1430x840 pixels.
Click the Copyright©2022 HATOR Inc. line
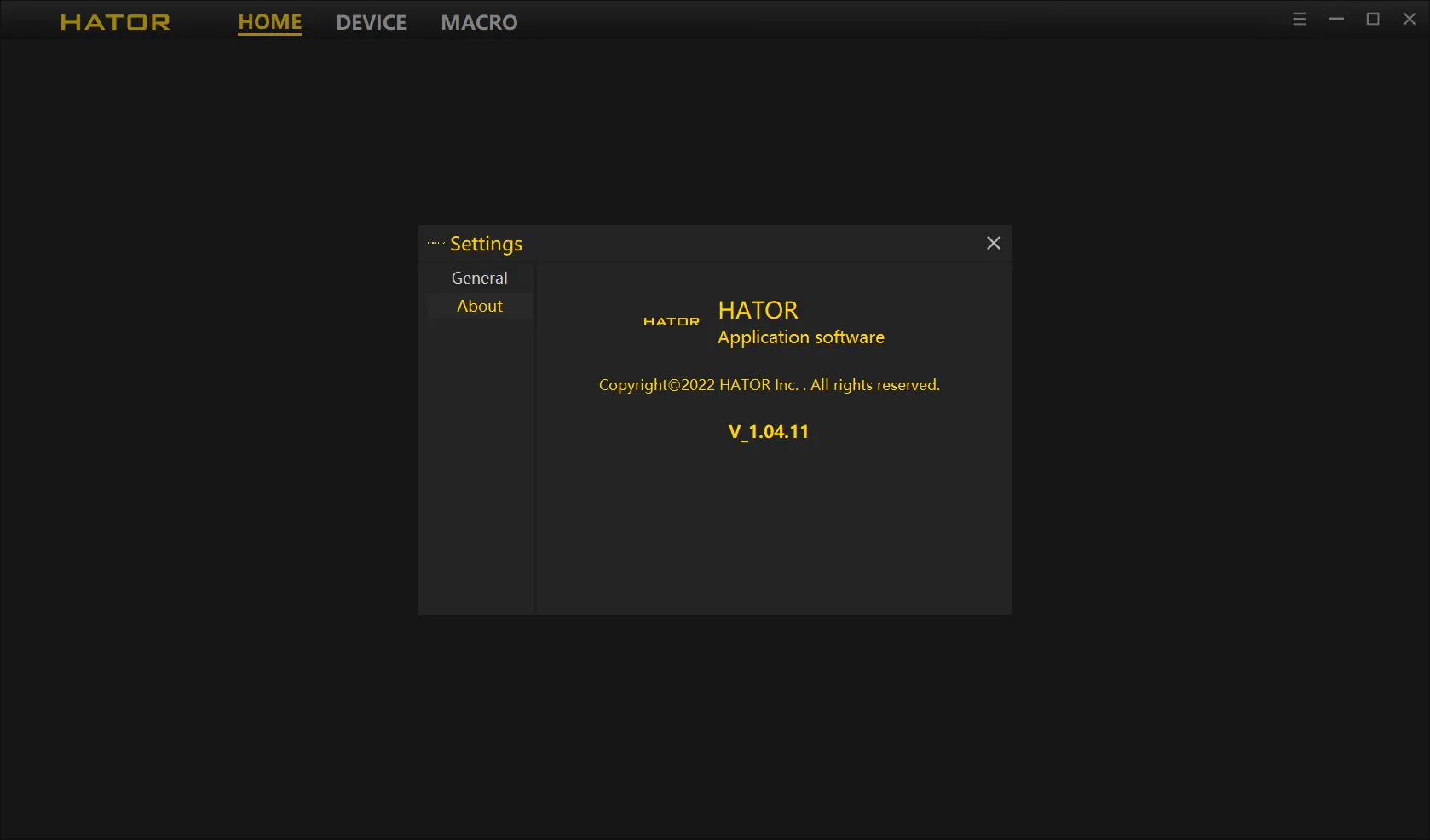770,385
